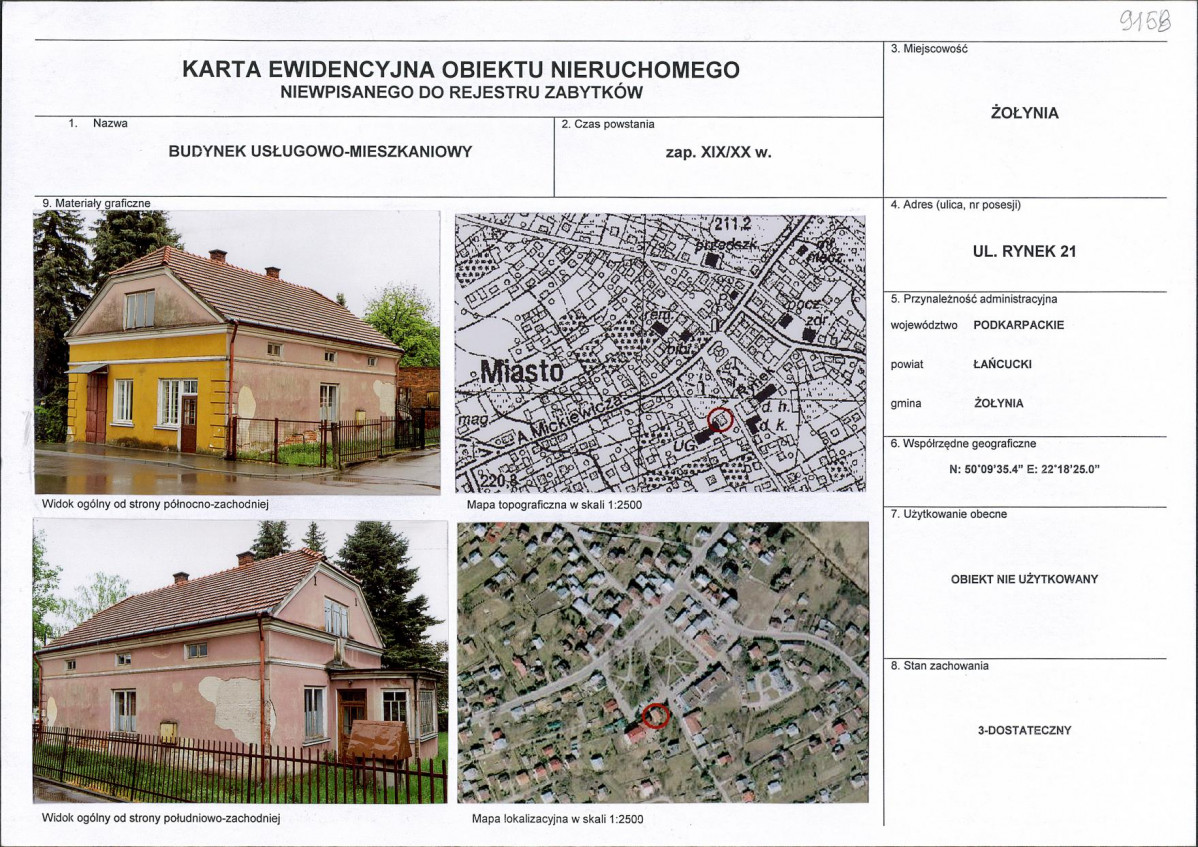This screenshot has height=847, width=1198.
Task: Click the subtitle 'NIEWPISANEGO DO REJESTRU ZABYTKÓW'
Action: coord(461,93)
